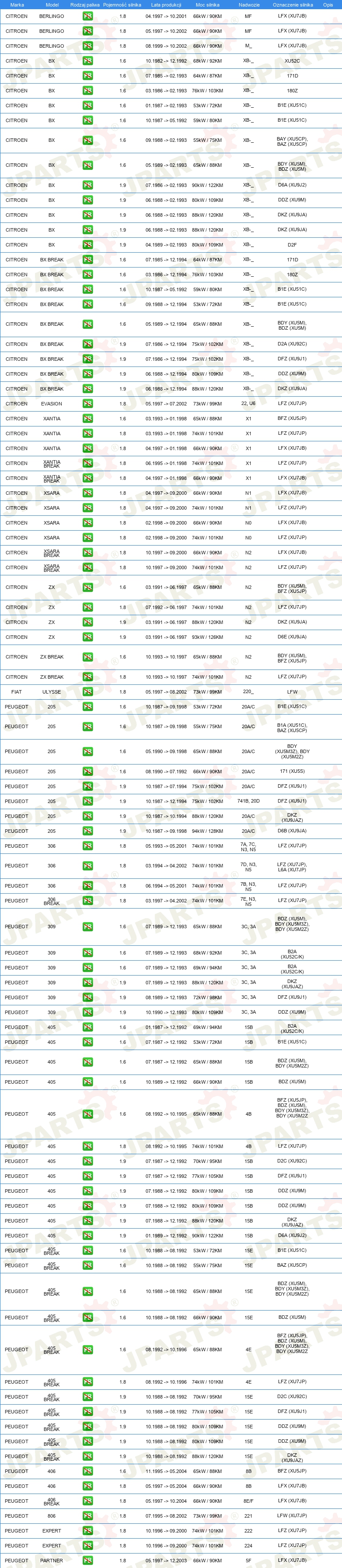Click the EVASION model cell
The width and height of the screenshot is (342, 1568).
tap(52, 404)
